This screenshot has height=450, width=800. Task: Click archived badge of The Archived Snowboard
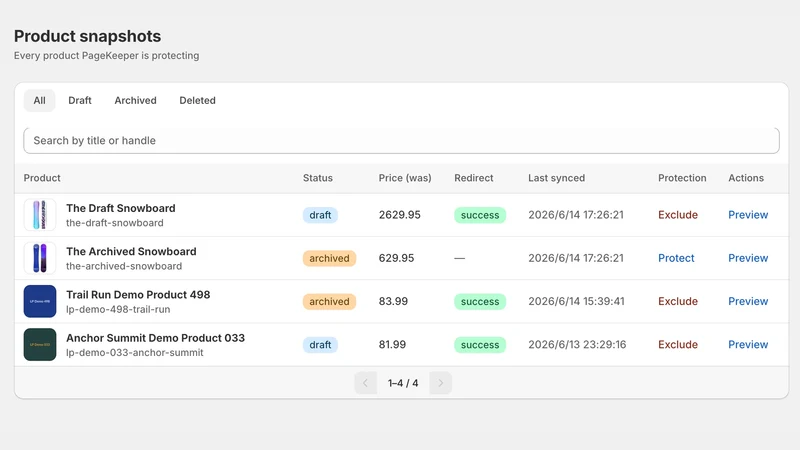click(x=329, y=258)
